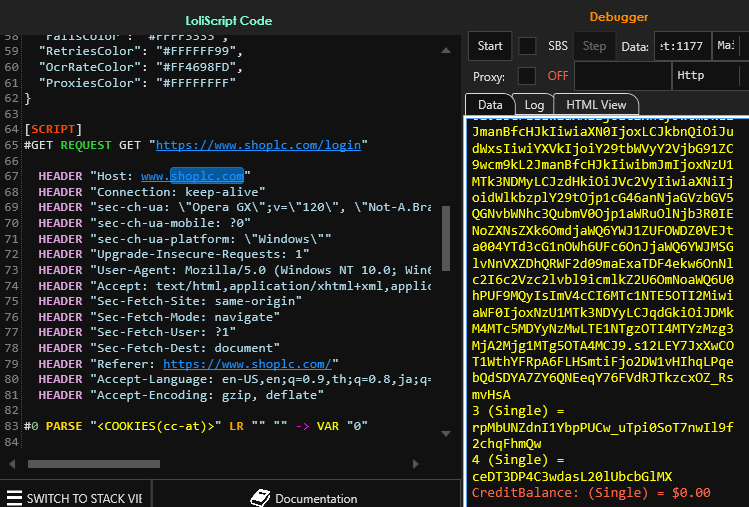Start the debugger with the Start button
The height and width of the screenshot is (507, 749).
pos(490,46)
